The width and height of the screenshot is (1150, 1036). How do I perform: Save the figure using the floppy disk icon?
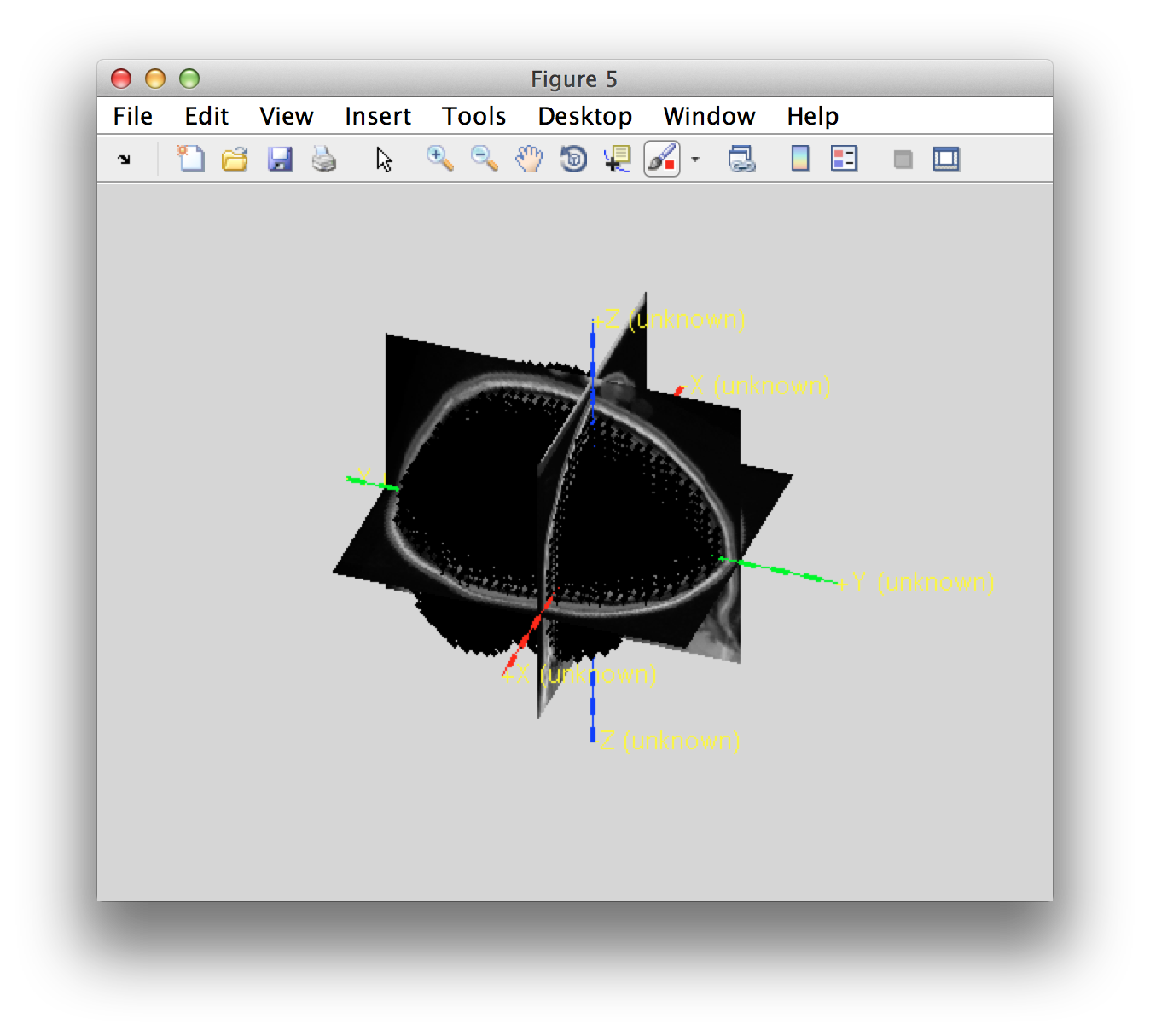[x=280, y=159]
